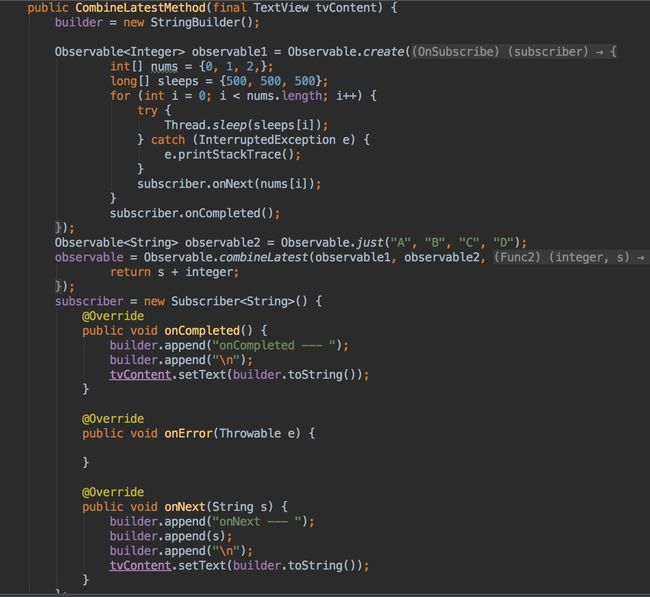650x597 pixels.
Task: Click the underlined "nums" array declaration
Action: (164, 66)
